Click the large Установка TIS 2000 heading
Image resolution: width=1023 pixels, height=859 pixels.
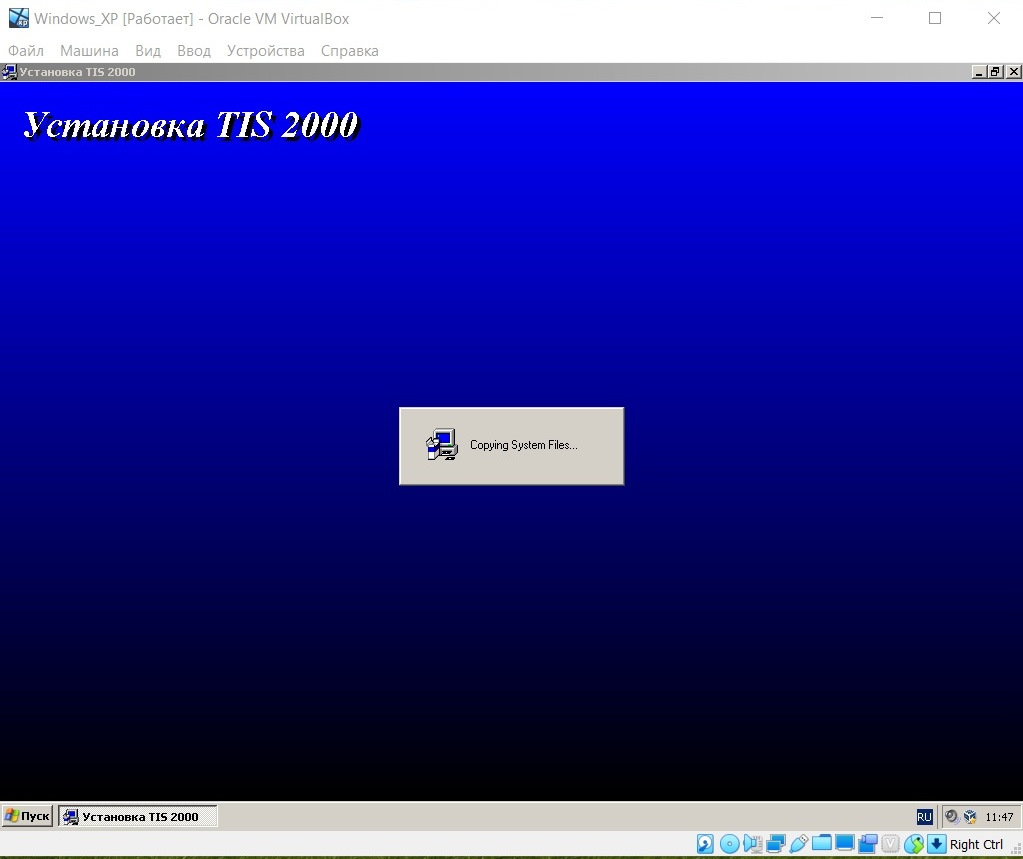coord(191,125)
